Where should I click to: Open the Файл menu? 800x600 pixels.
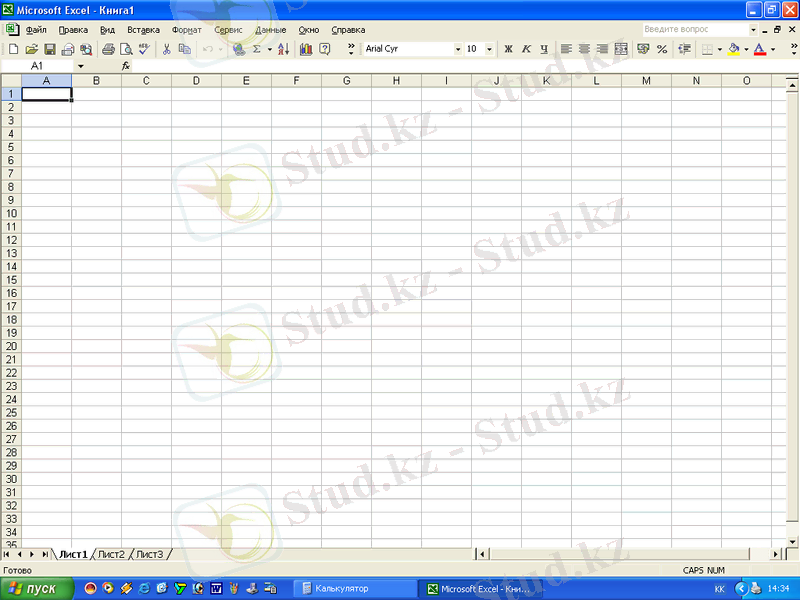36,30
